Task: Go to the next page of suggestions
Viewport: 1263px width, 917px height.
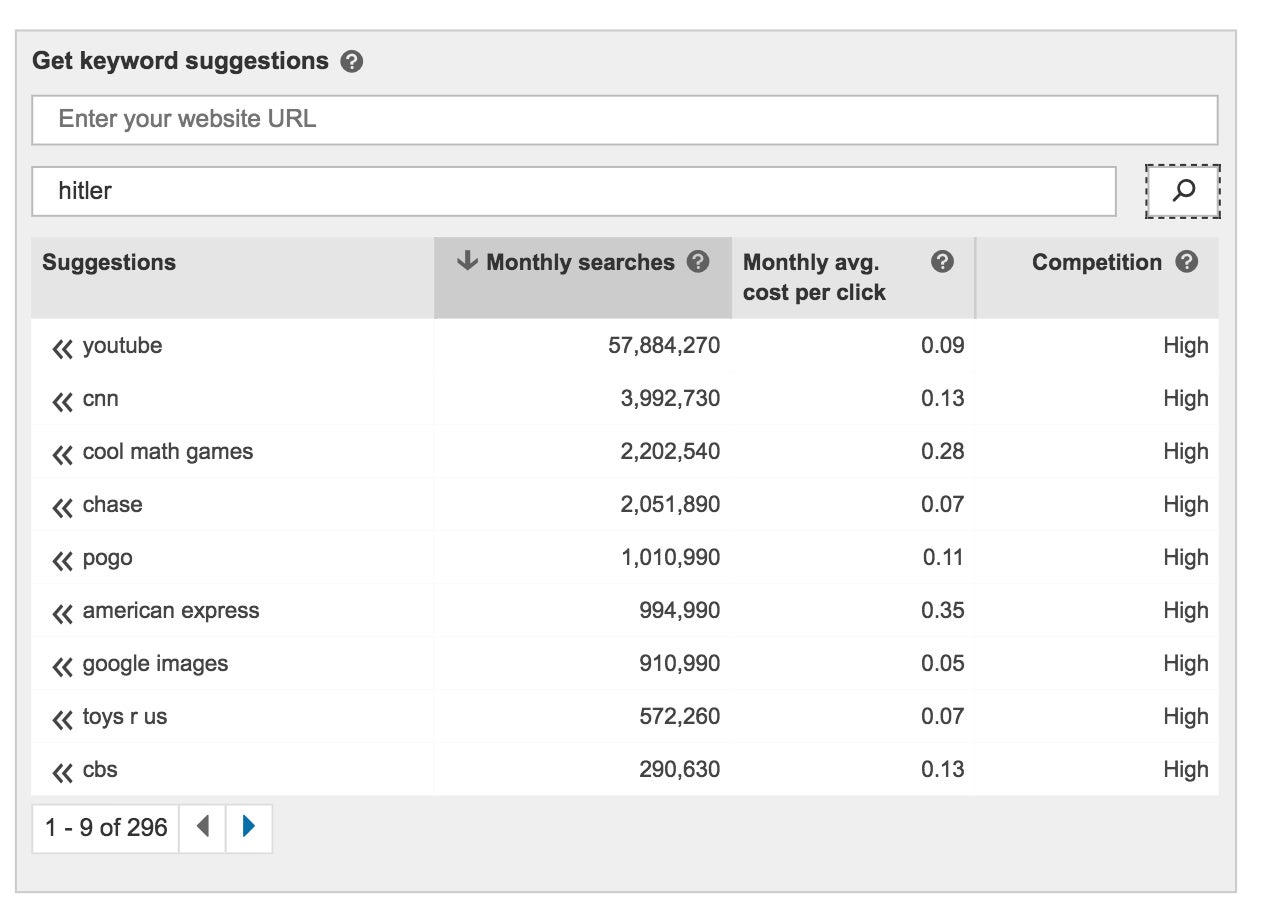Action: (x=249, y=827)
